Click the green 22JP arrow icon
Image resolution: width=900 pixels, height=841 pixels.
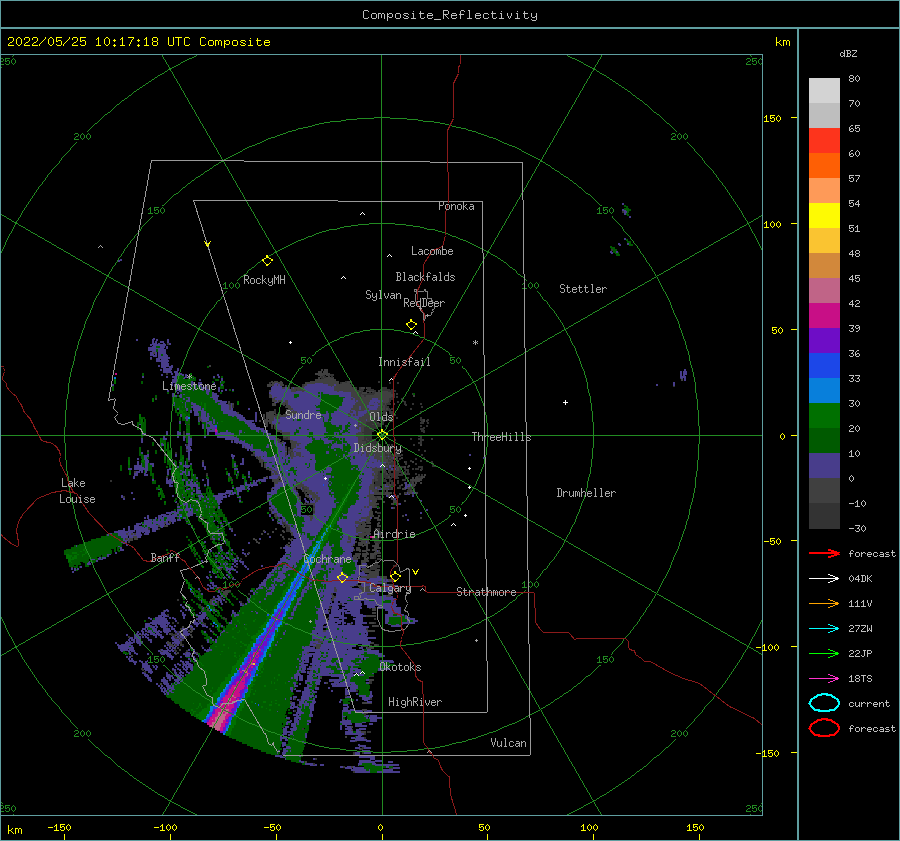pos(824,653)
